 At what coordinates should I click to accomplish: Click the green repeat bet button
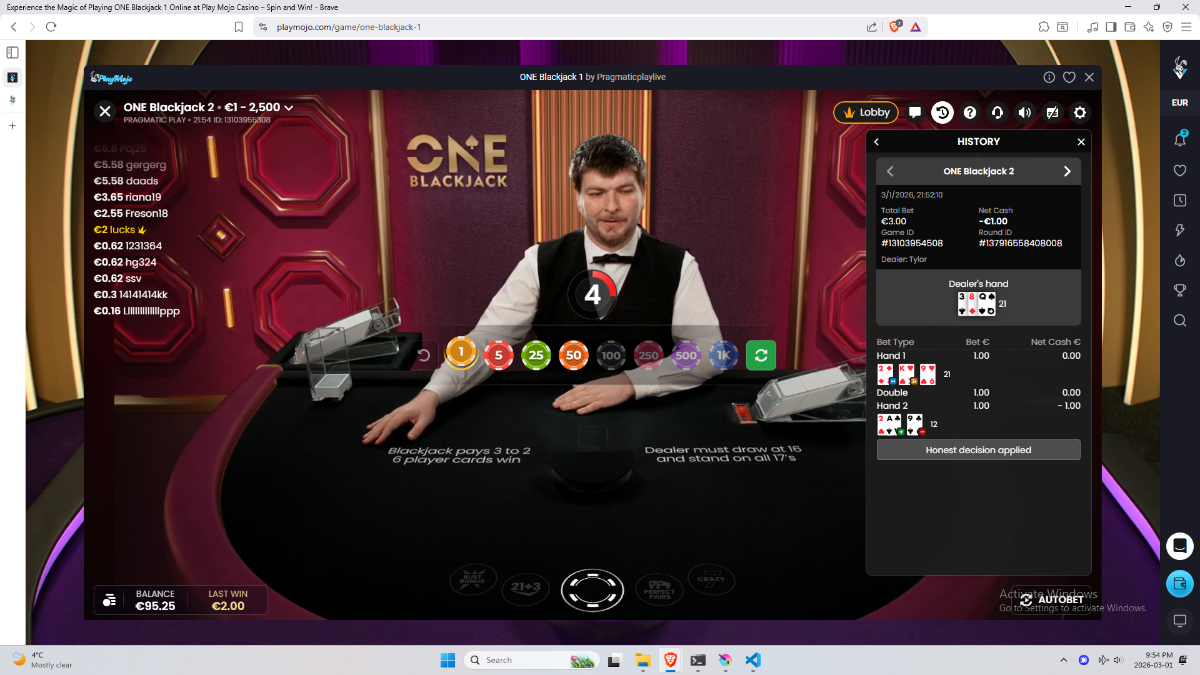761,355
